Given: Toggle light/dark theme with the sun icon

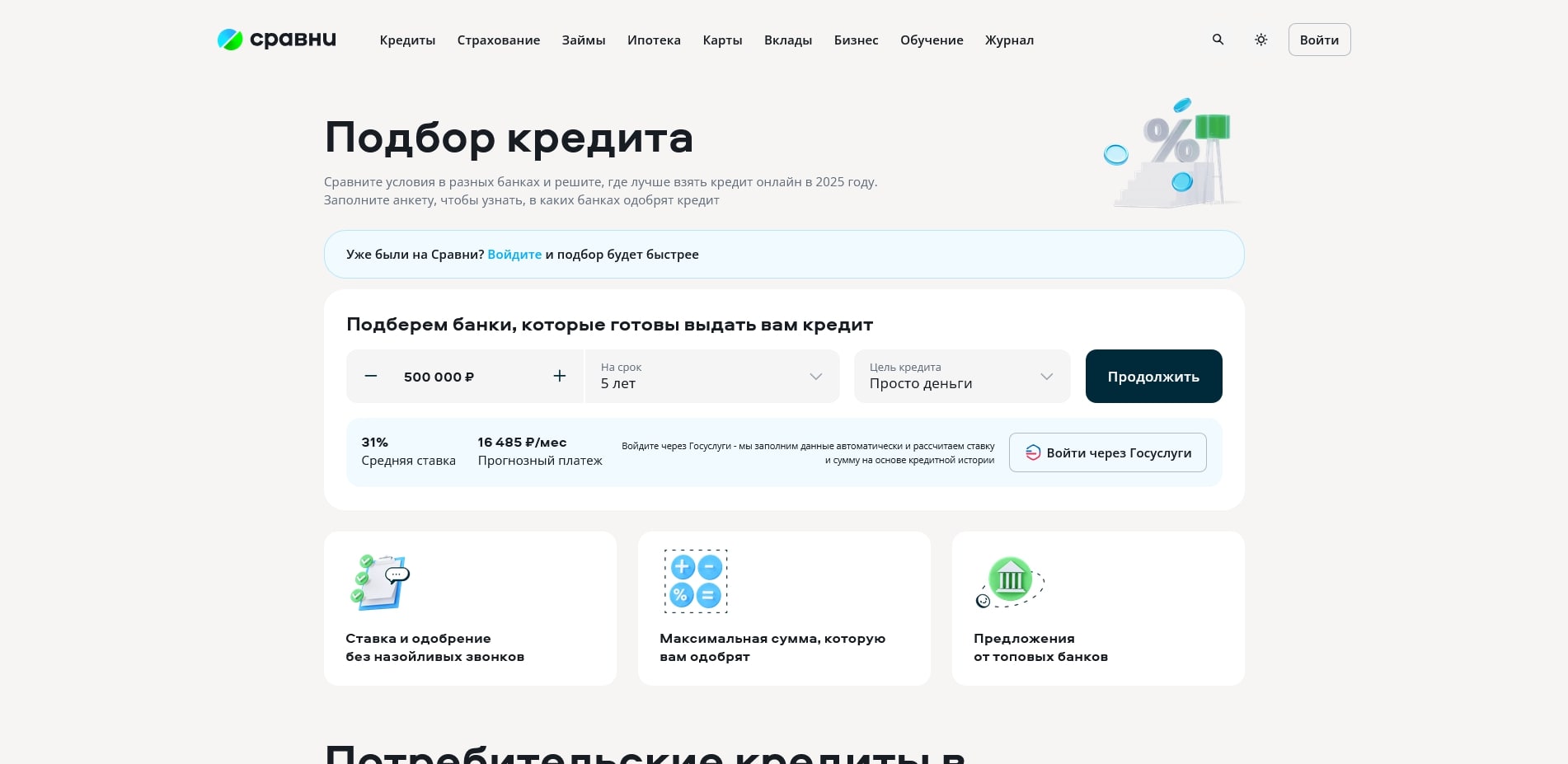Looking at the screenshot, I should pyautogui.click(x=1261, y=40).
